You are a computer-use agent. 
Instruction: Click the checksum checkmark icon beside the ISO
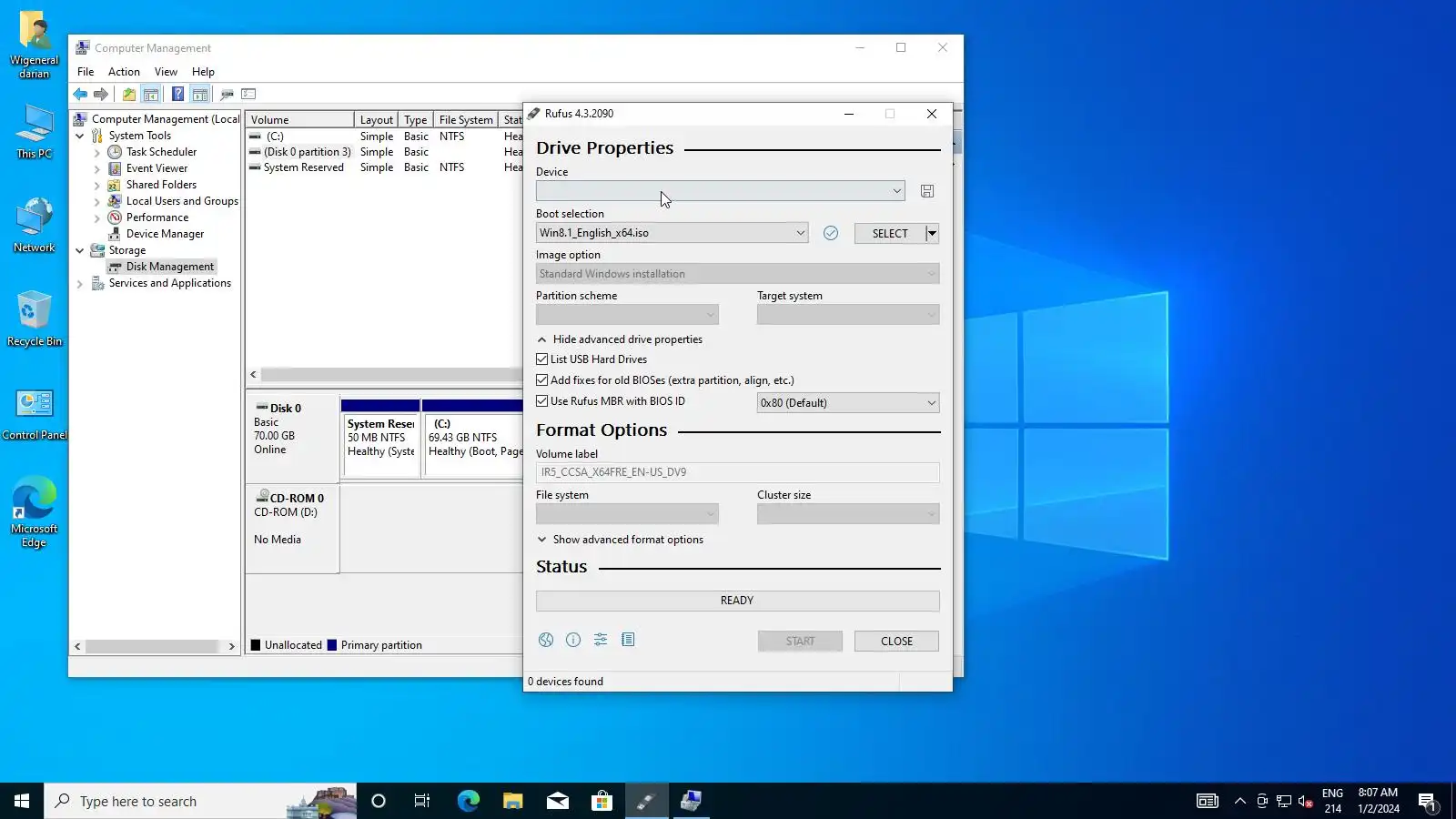pyautogui.click(x=831, y=233)
